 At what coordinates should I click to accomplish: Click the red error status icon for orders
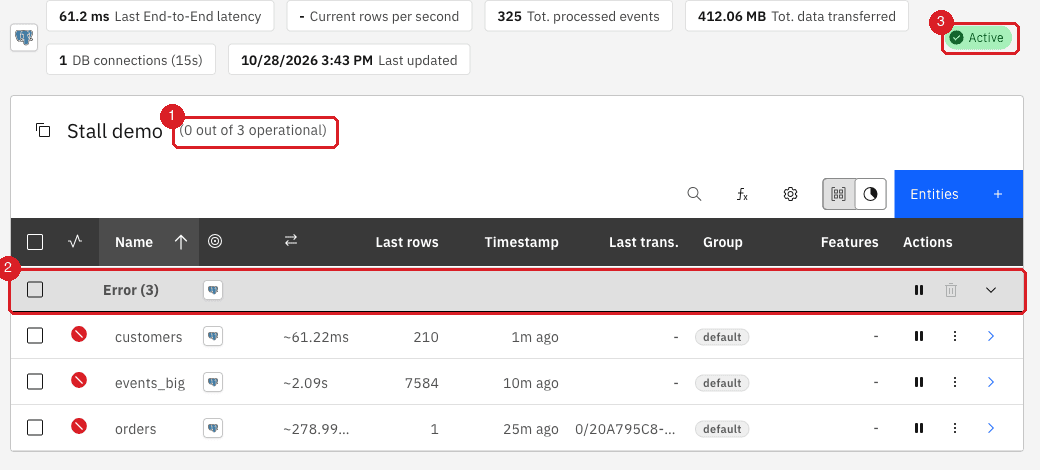tap(79, 427)
